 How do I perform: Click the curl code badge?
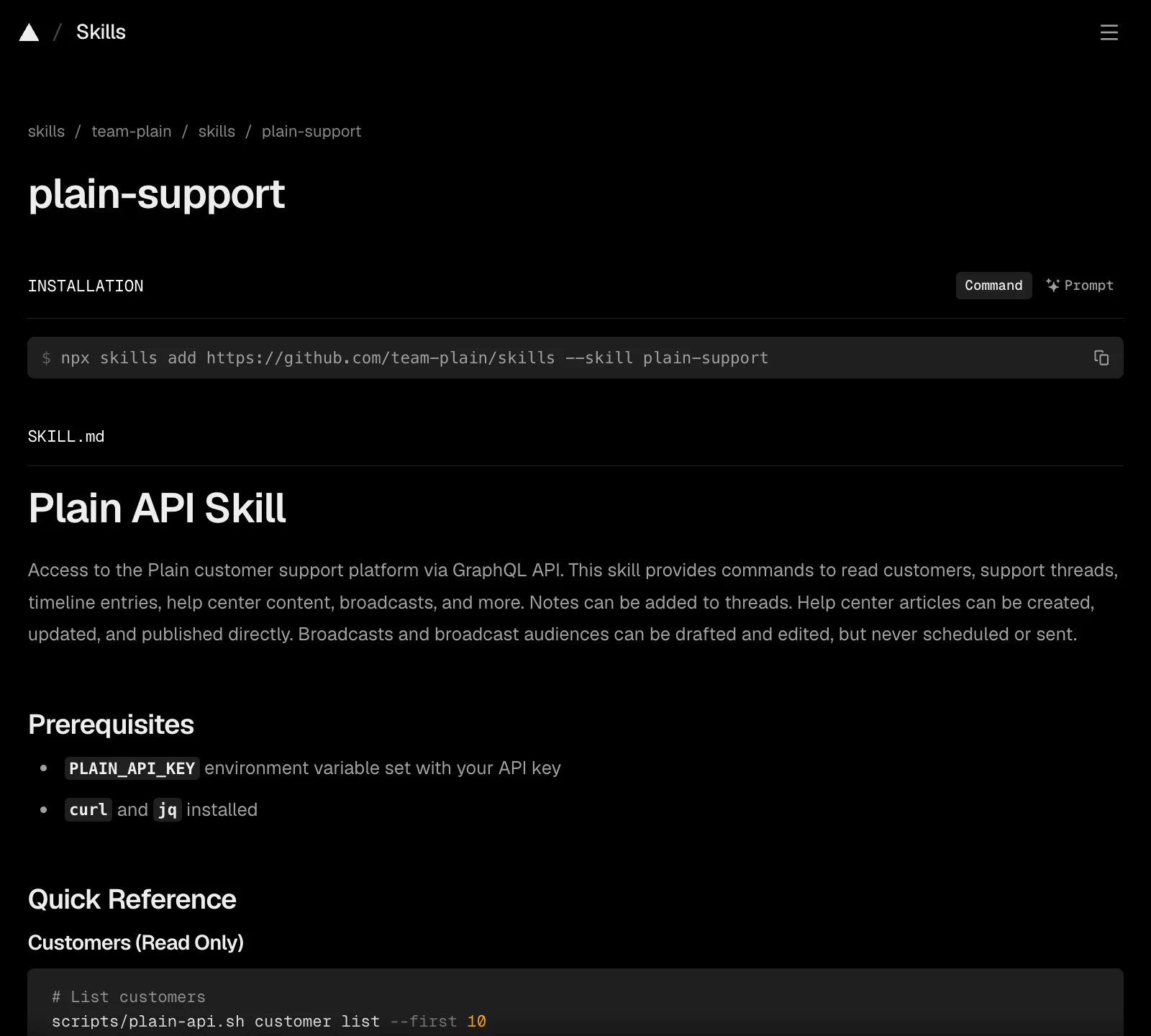point(88,810)
